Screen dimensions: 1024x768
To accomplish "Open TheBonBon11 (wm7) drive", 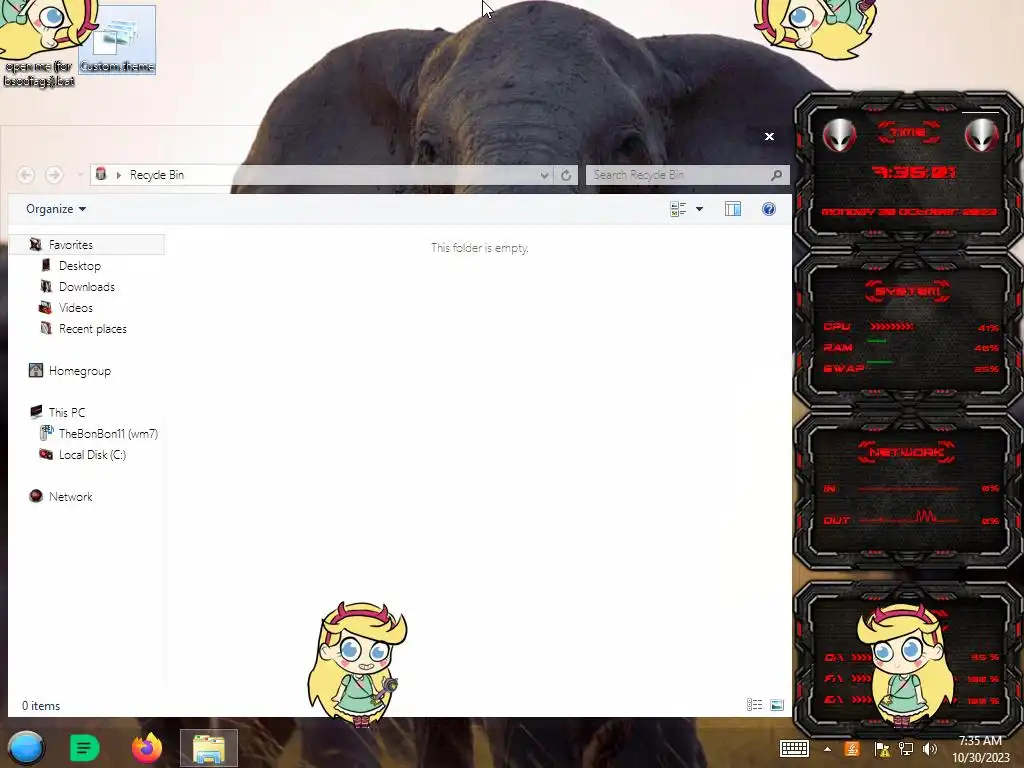I will pyautogui.click(x=108, y=434).
